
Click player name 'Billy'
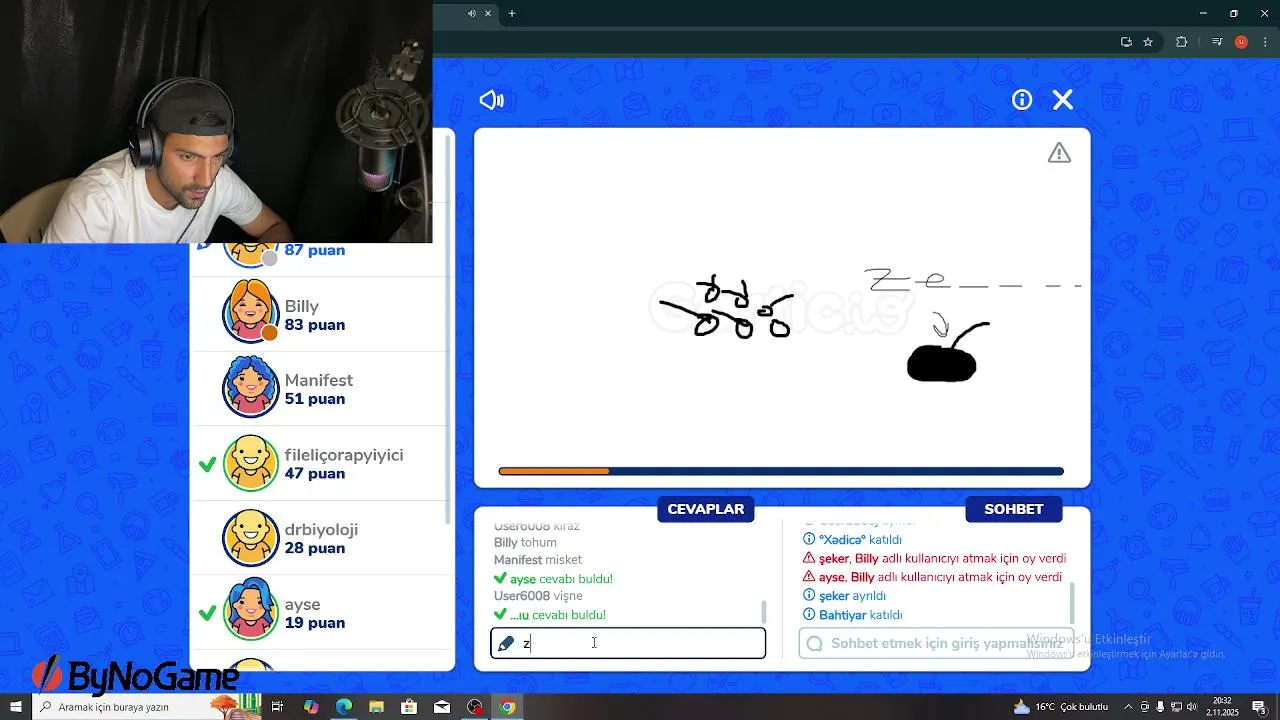301,307
